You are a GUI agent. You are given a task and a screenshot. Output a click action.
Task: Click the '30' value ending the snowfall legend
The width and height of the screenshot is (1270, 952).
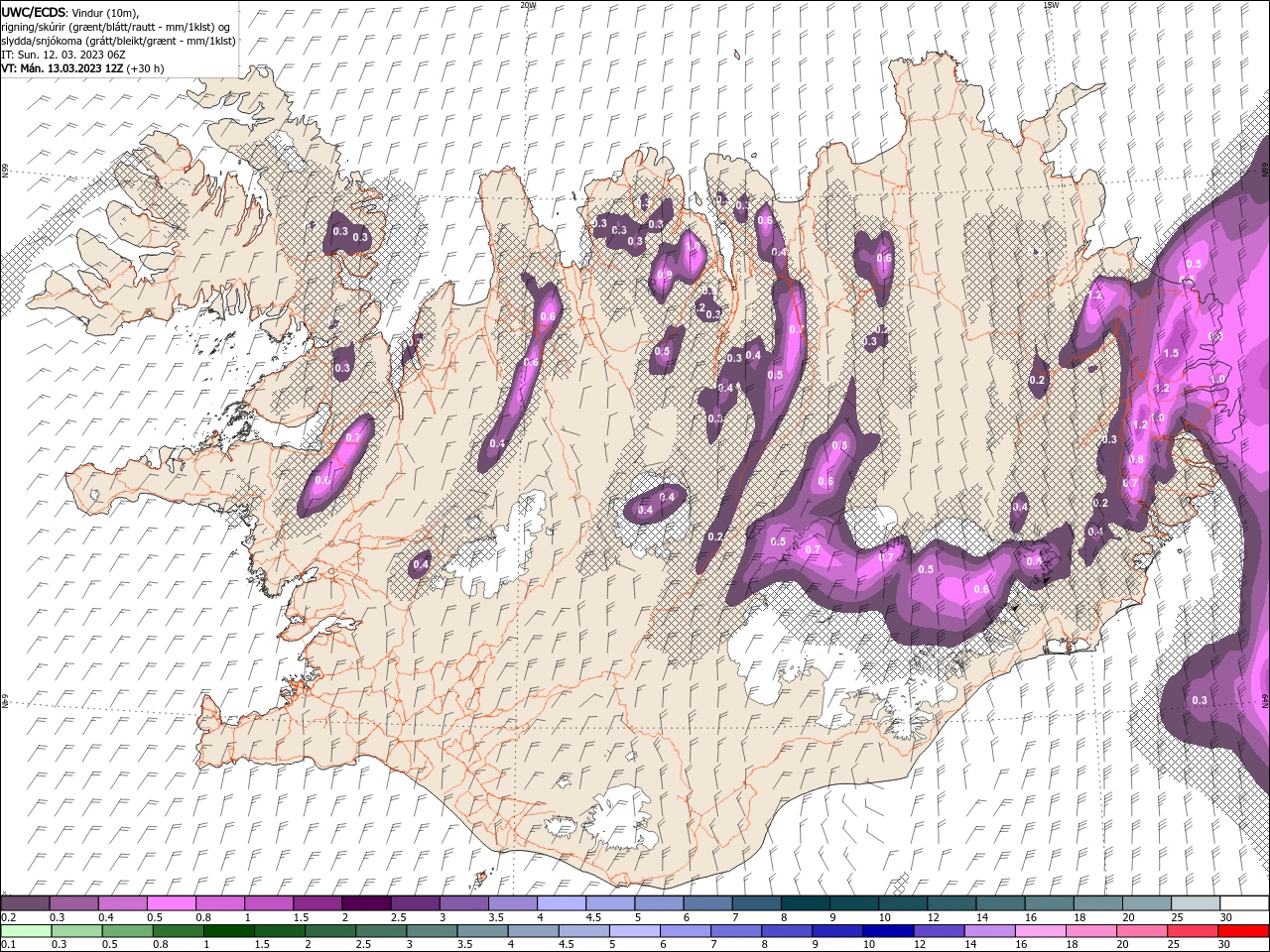pyautogui.click(x=1226, y=917)
